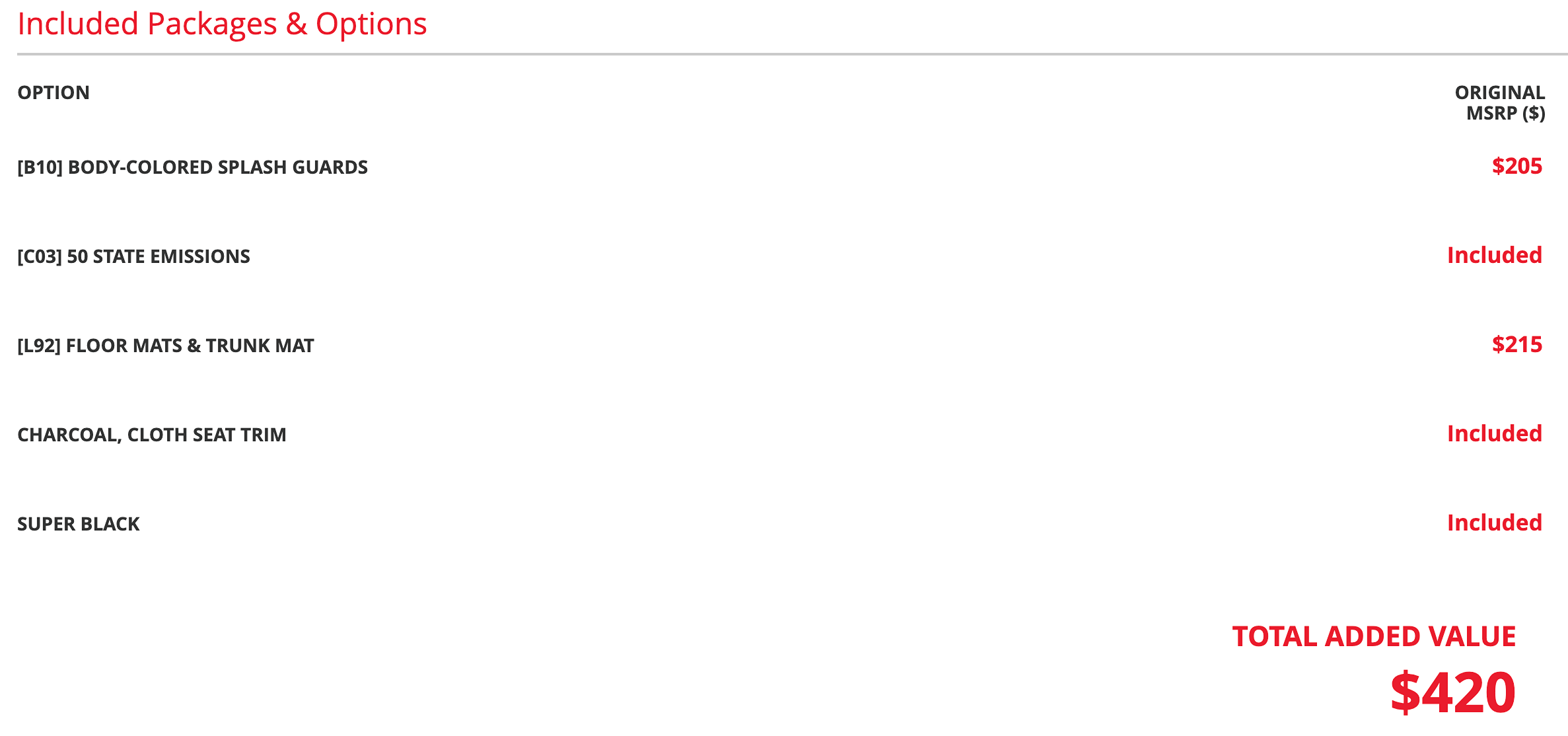
Task: Click the C03 option code text
Action: pos(40,256)
